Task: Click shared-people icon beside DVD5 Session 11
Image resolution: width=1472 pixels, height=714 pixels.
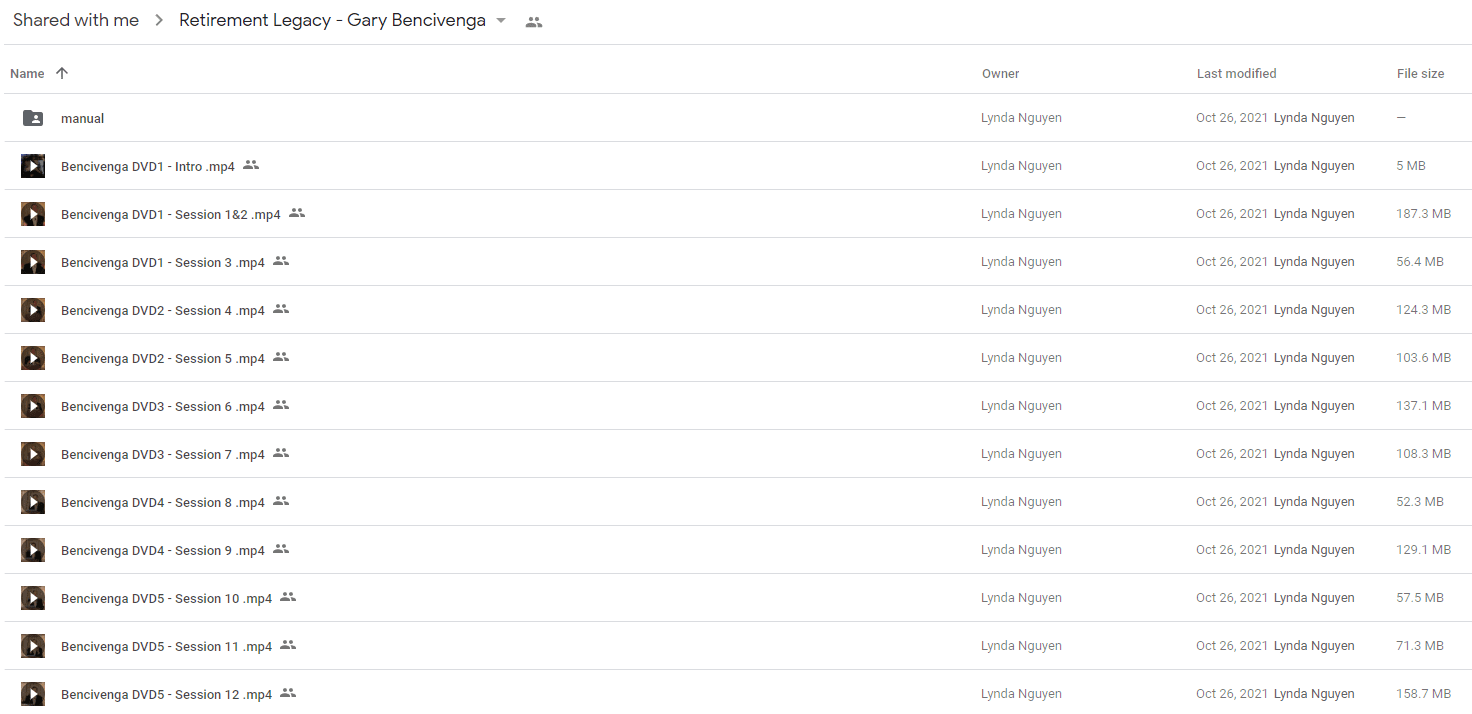Action: [288, 645]
